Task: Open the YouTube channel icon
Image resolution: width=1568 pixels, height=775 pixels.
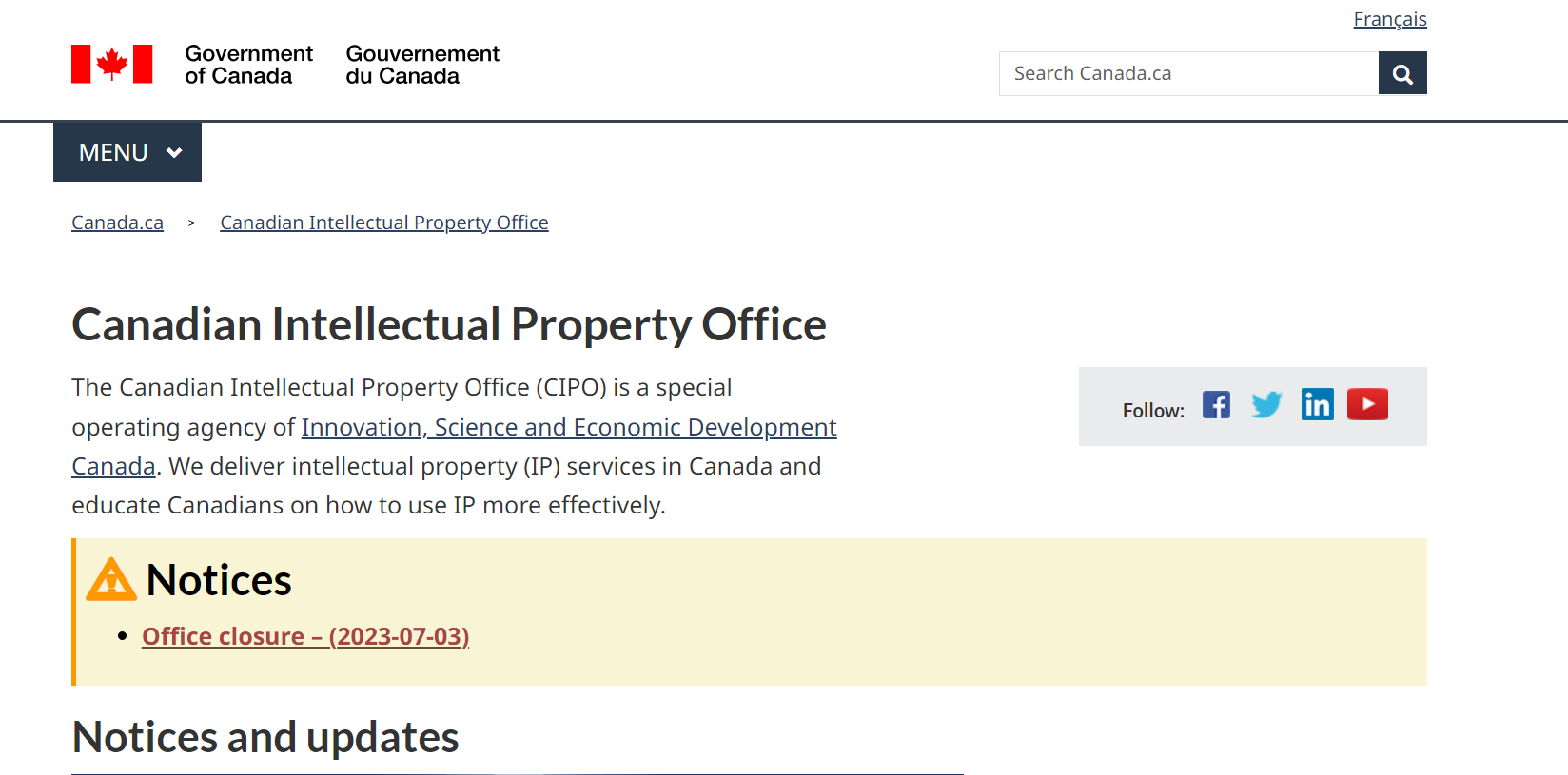Action: click(1367, 405)
